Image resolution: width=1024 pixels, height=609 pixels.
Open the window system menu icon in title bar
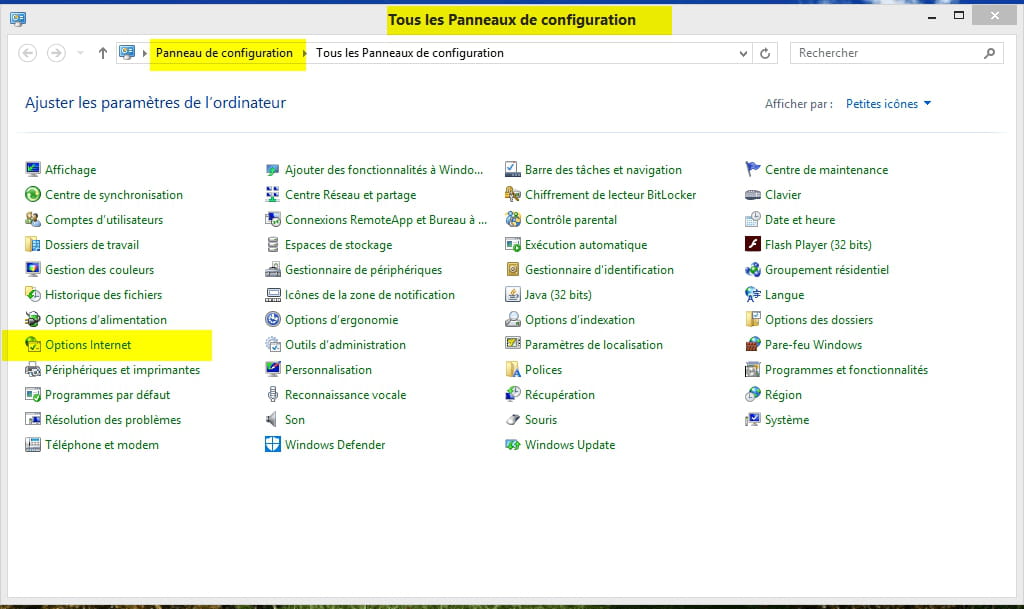(18, 18)
